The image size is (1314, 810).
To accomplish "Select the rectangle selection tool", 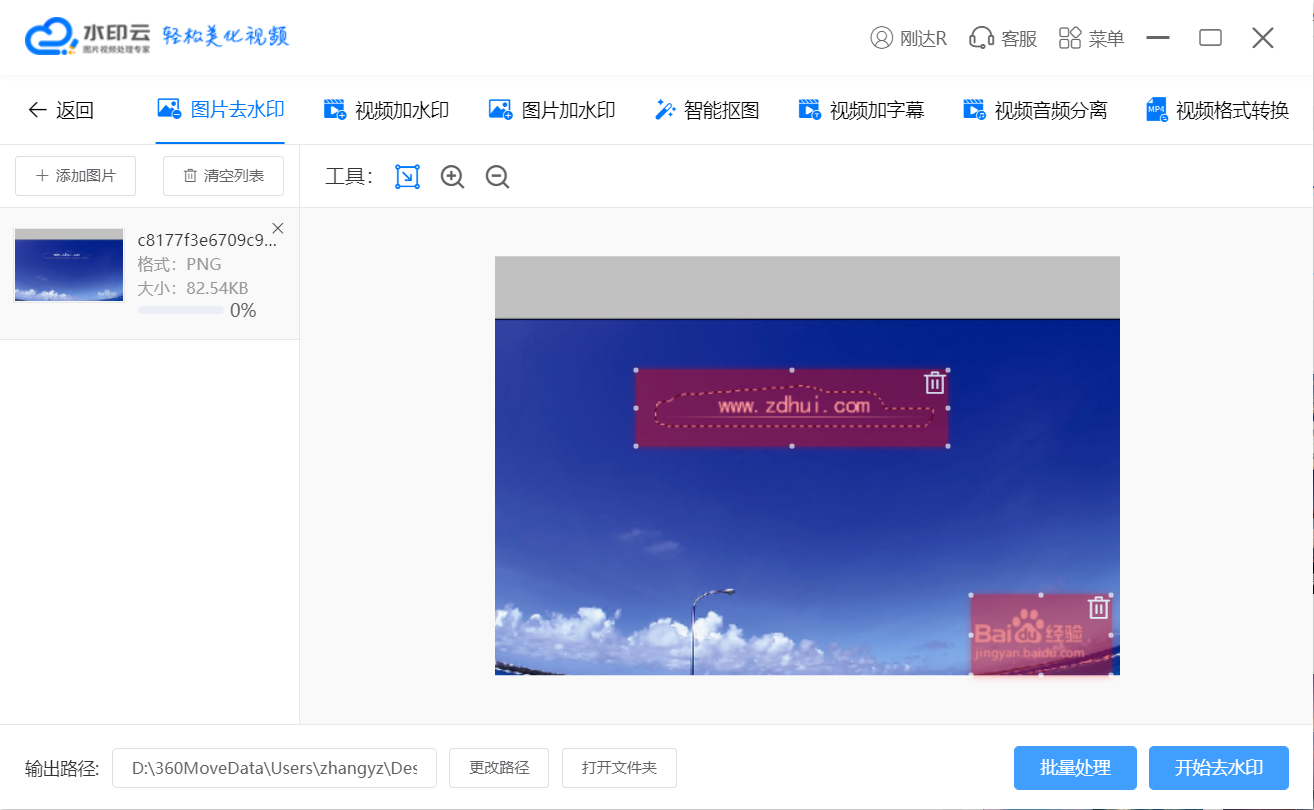I will pos(407,177).
